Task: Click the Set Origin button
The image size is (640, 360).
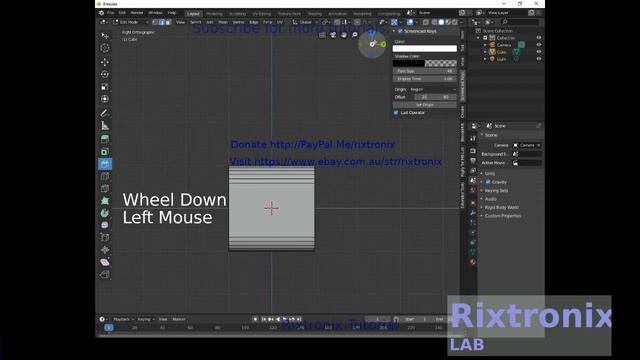Action: (x=424, y=105)
